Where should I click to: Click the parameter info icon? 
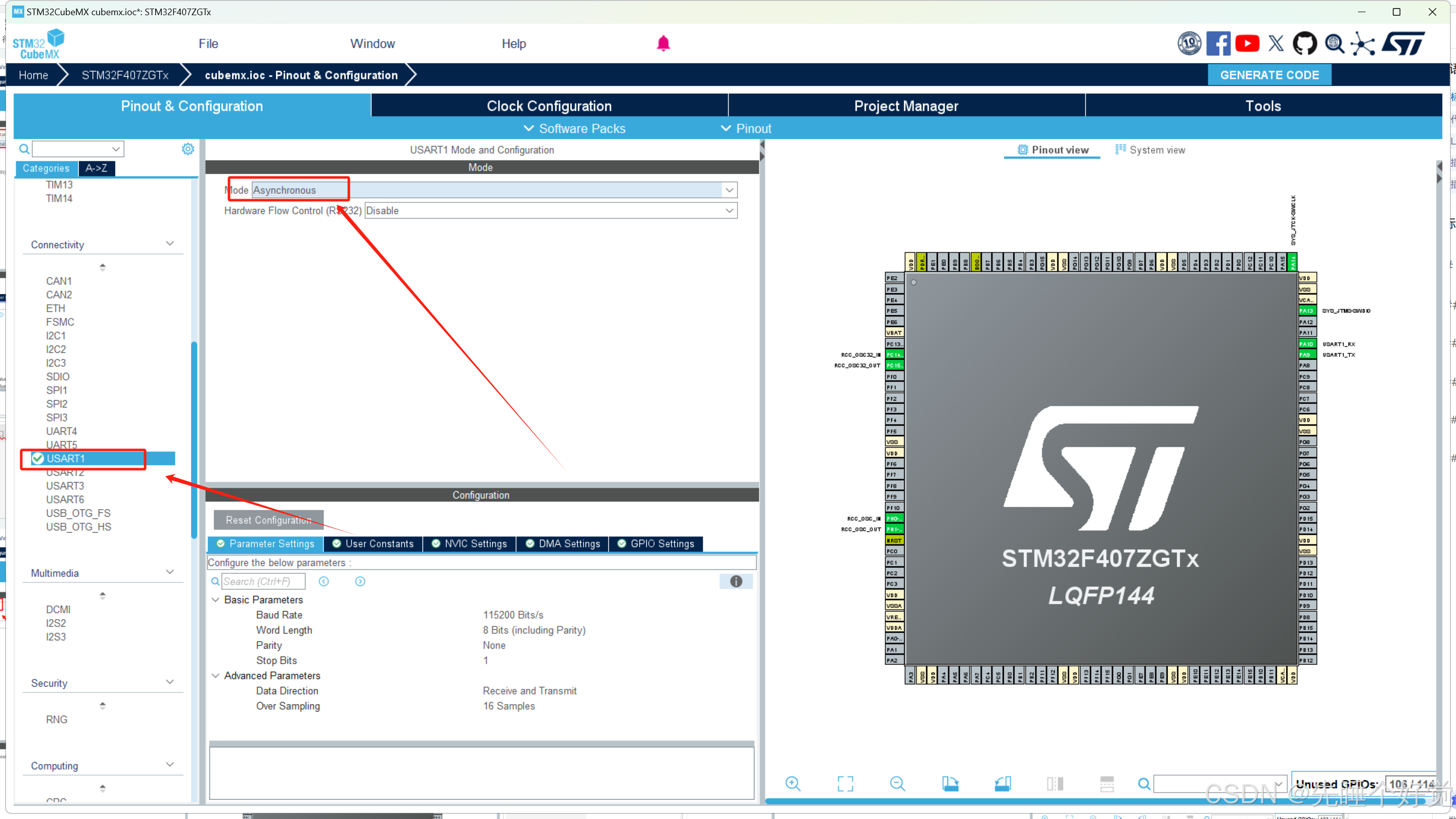(736, 581)
